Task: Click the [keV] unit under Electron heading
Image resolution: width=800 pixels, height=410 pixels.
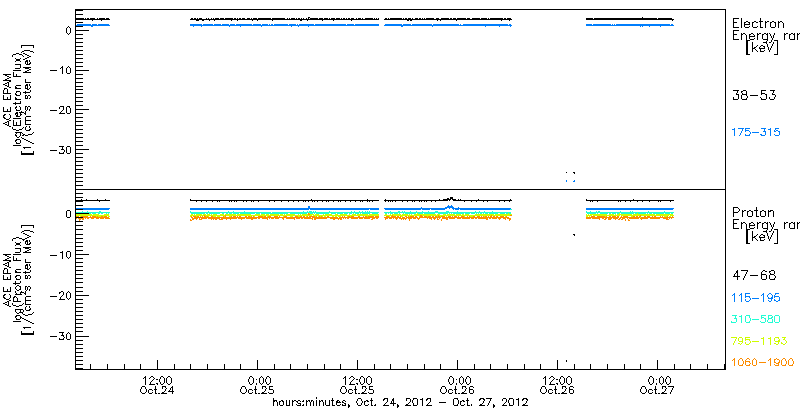Action: click(x=761, y=48)
